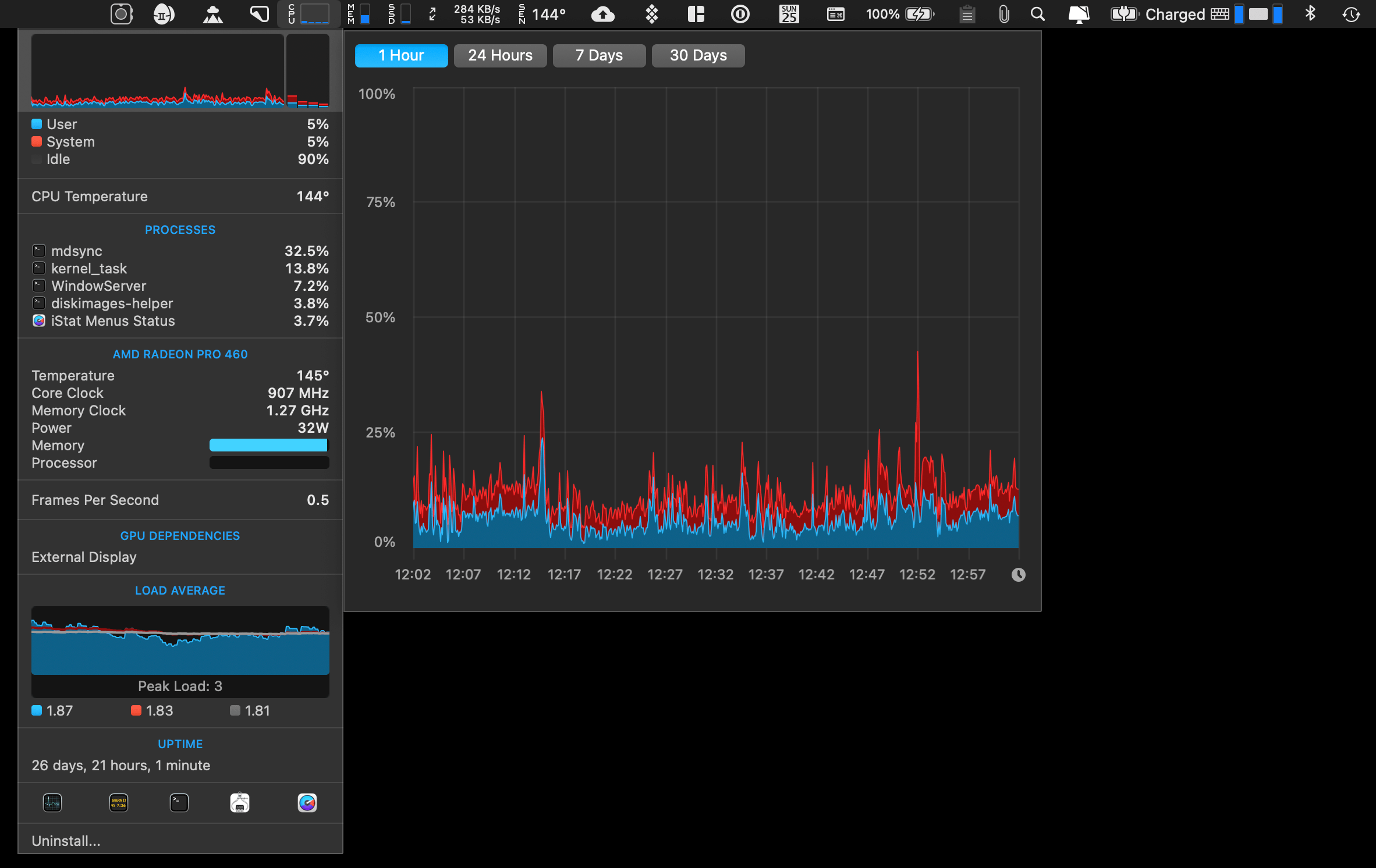Select the iStat Menus Status process row

point(180,321)
